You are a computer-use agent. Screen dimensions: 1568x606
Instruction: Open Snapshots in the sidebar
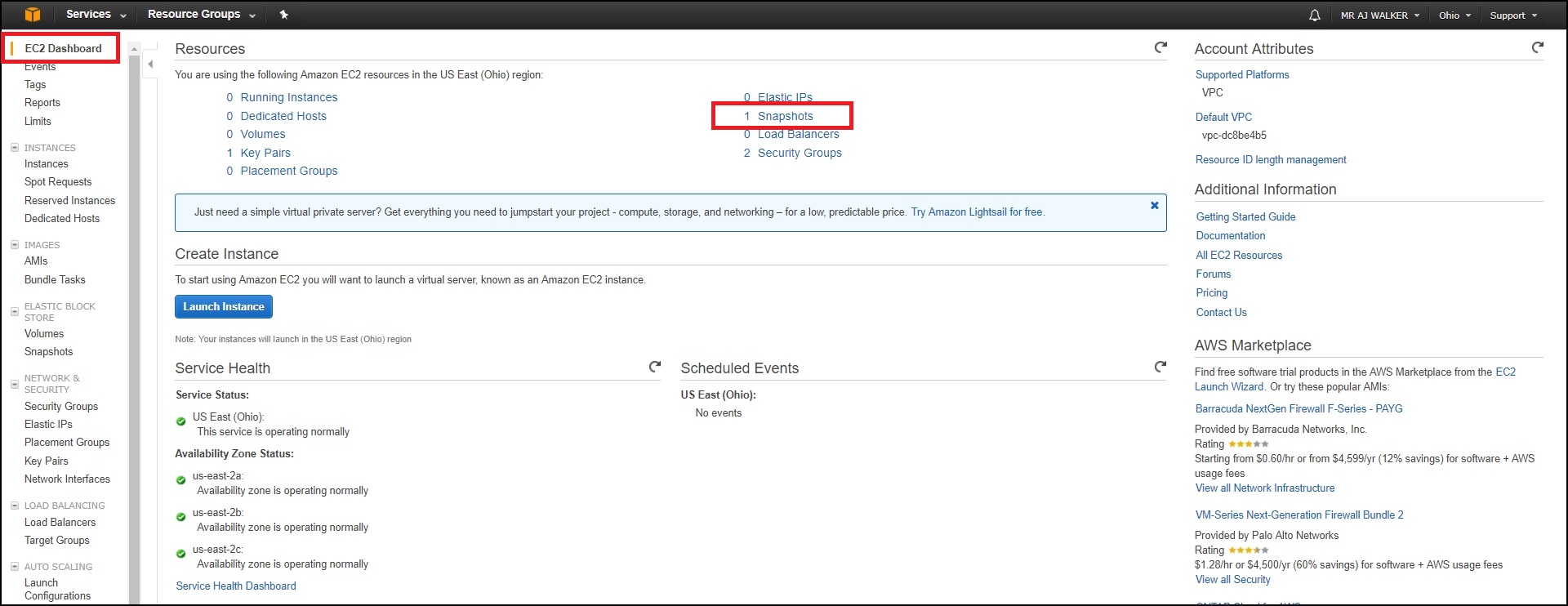(x=48, y=352)
